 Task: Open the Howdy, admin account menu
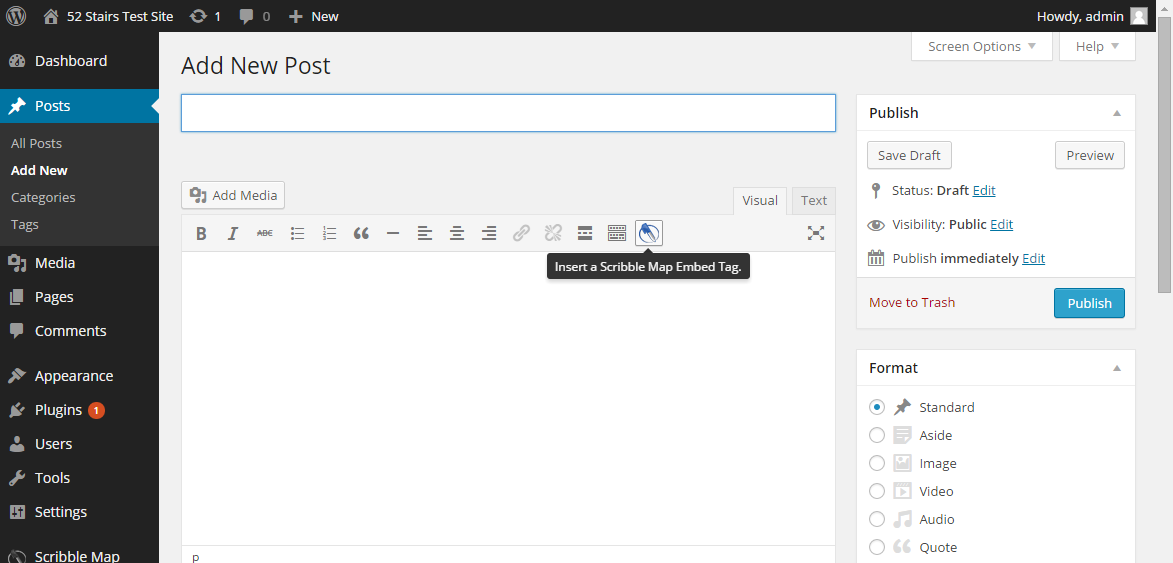(x=1093, y=16)
